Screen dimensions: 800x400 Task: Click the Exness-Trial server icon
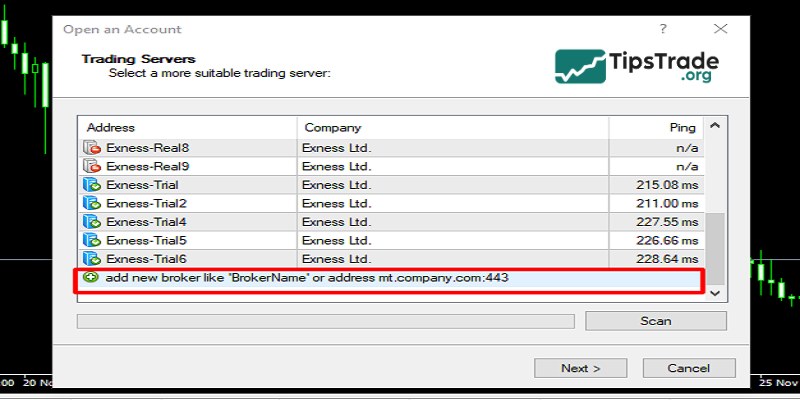point(92,185)
